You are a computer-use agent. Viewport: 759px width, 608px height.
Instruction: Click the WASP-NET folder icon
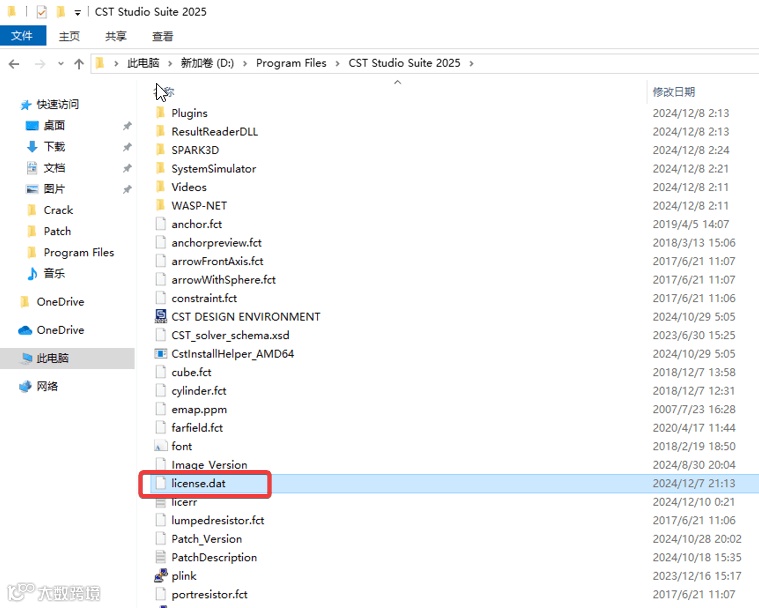pyautogui.click(x=161, y=205)
